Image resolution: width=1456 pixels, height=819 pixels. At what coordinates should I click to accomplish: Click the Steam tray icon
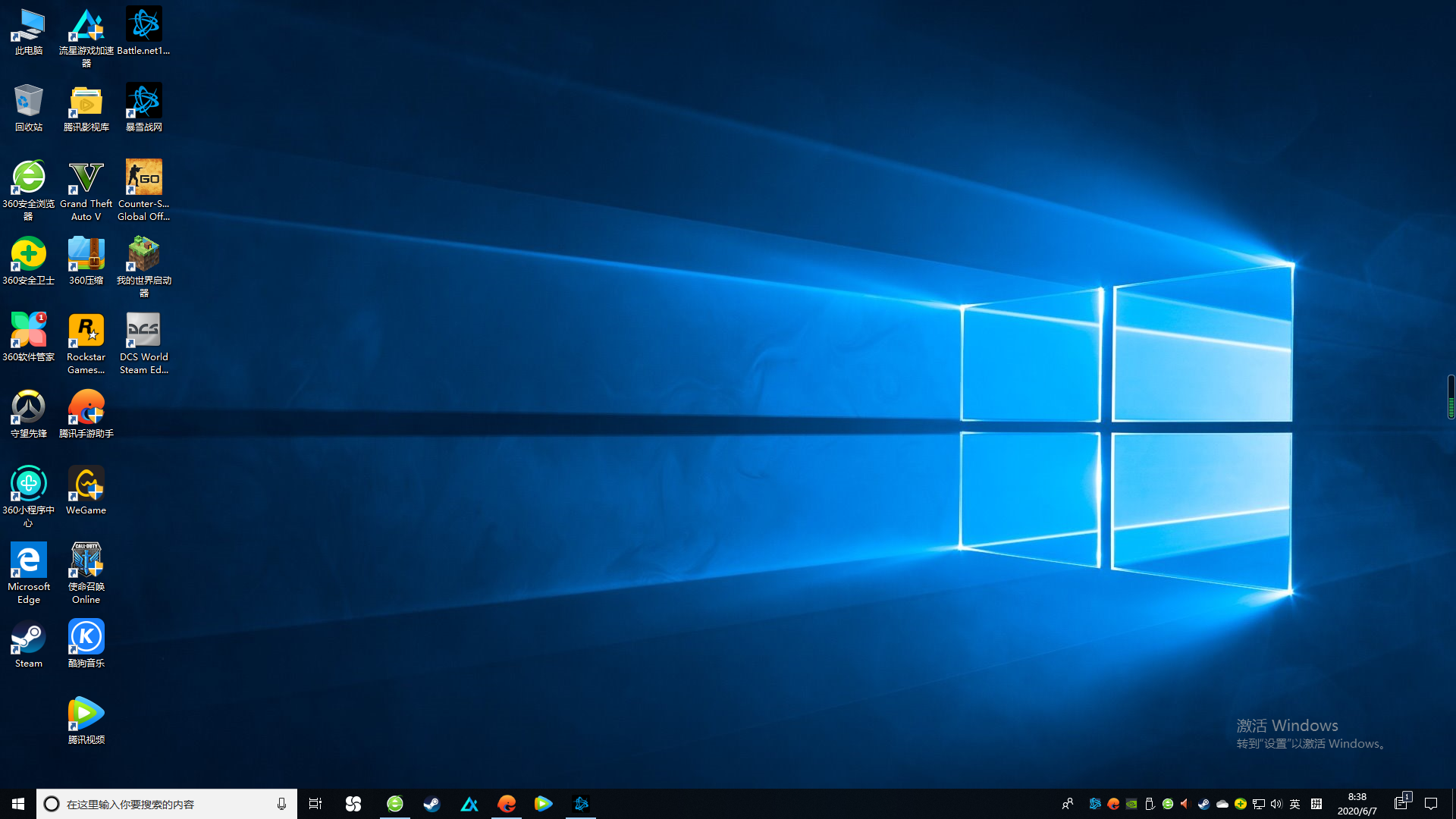pos(1203,804)
